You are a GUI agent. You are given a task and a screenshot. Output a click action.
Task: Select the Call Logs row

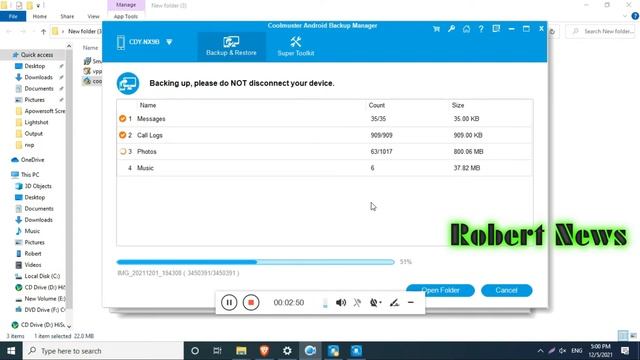[x=324, y=135]
